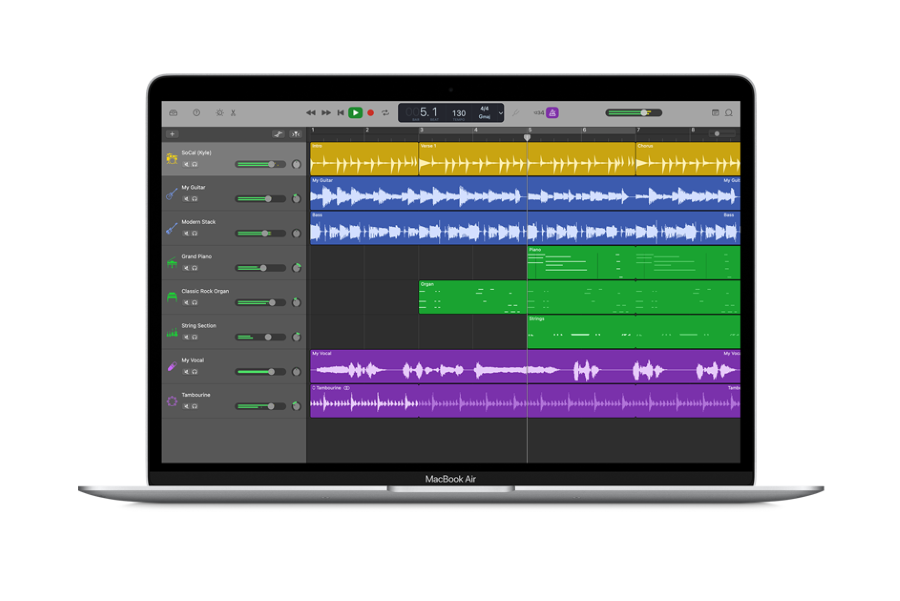Click the rewind transport button
Image resolution: width=900 pixels, height=601 pixels.
pos(311,113)
